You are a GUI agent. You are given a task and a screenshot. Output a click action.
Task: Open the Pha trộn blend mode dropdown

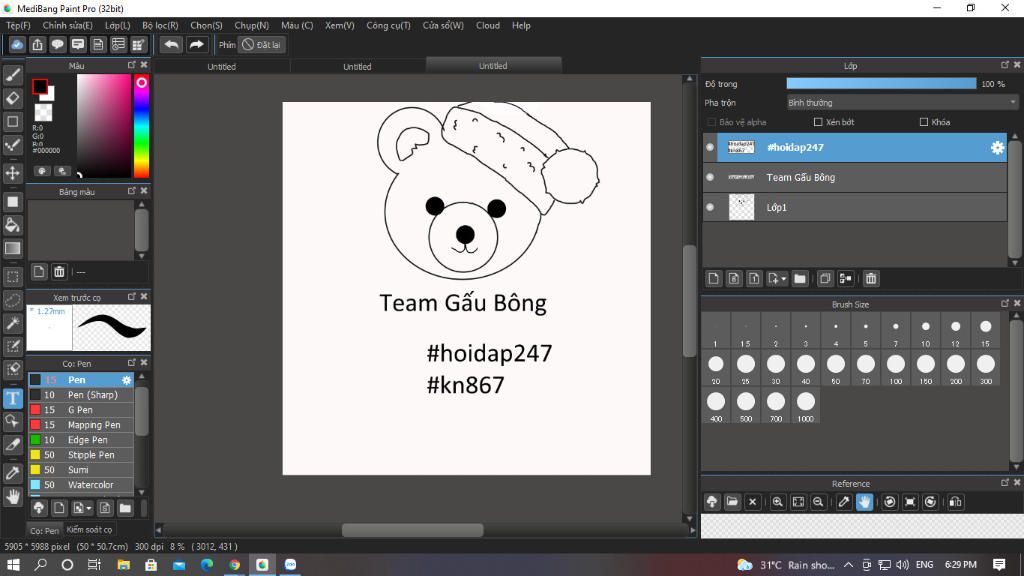[x=902, y=103]
